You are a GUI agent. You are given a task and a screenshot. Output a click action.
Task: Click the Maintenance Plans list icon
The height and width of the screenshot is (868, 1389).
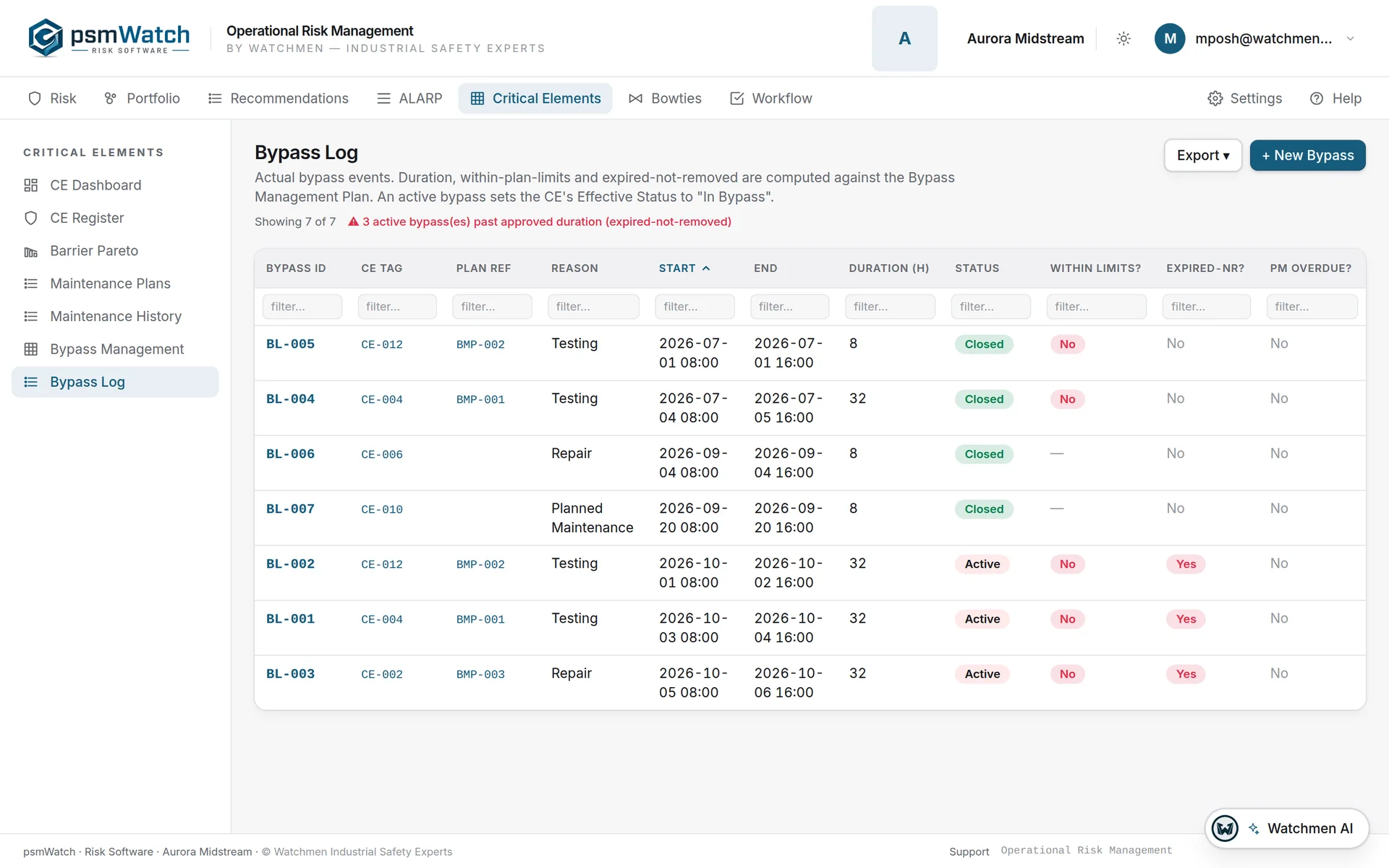[30, 284]
